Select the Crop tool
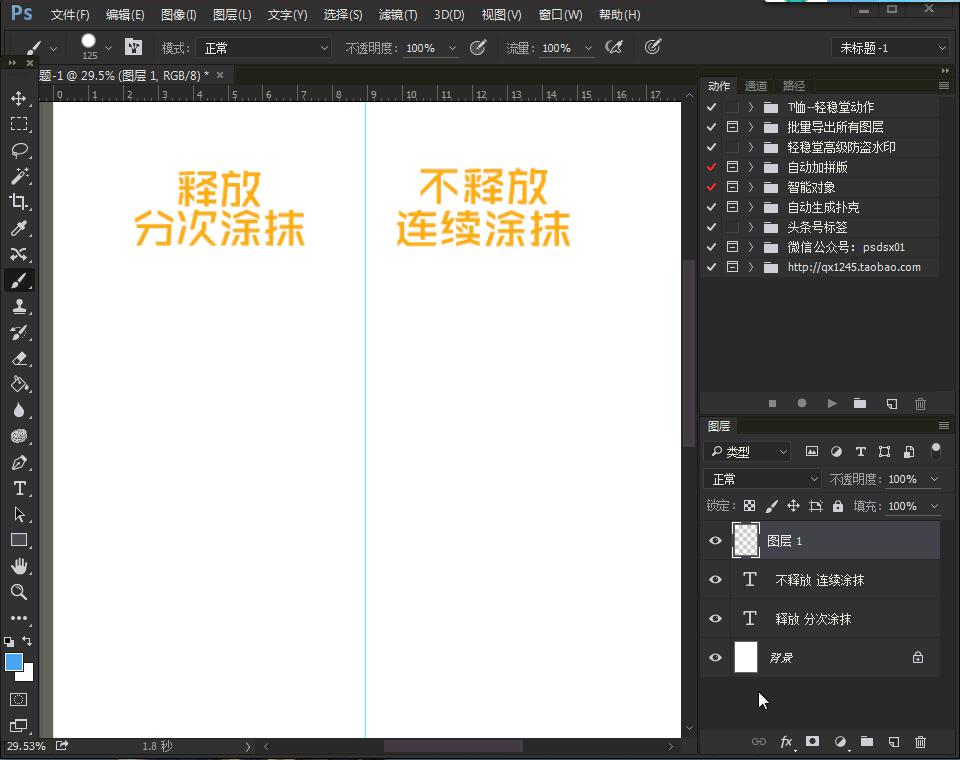Screen dimensions: 960x760 (x=21, y=202)
